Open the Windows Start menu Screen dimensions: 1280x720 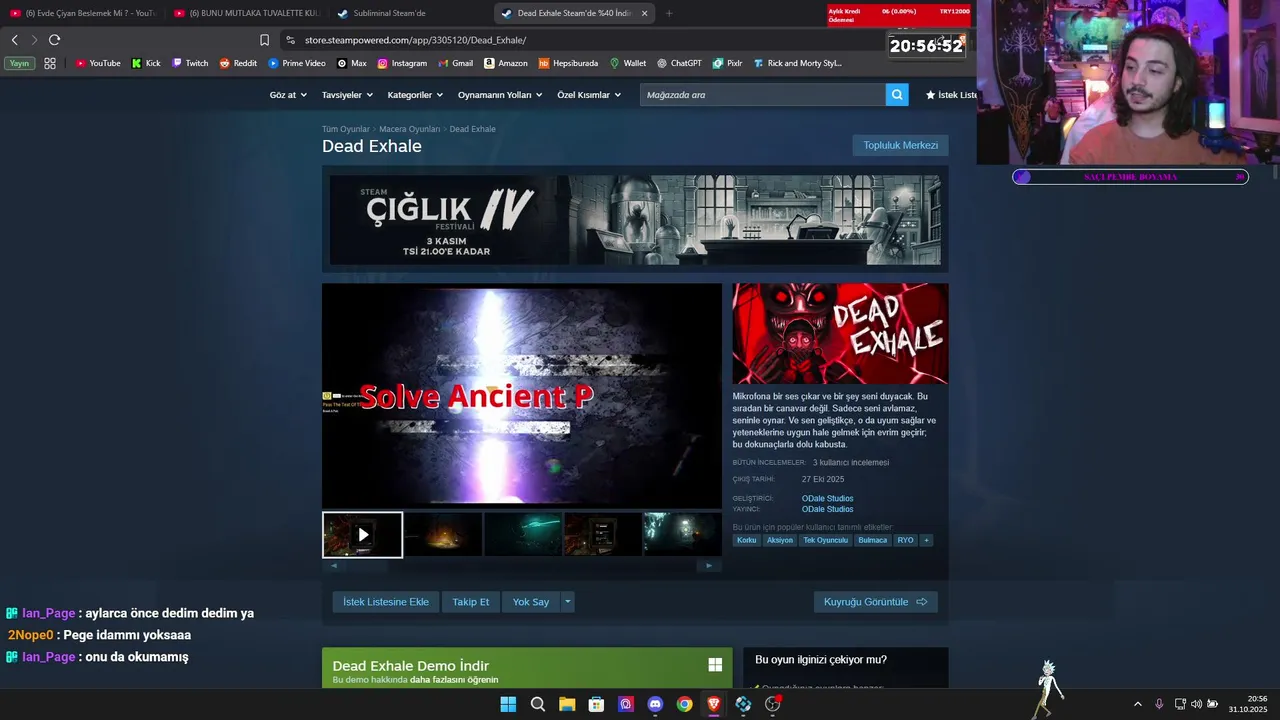[x=508, y=704]
